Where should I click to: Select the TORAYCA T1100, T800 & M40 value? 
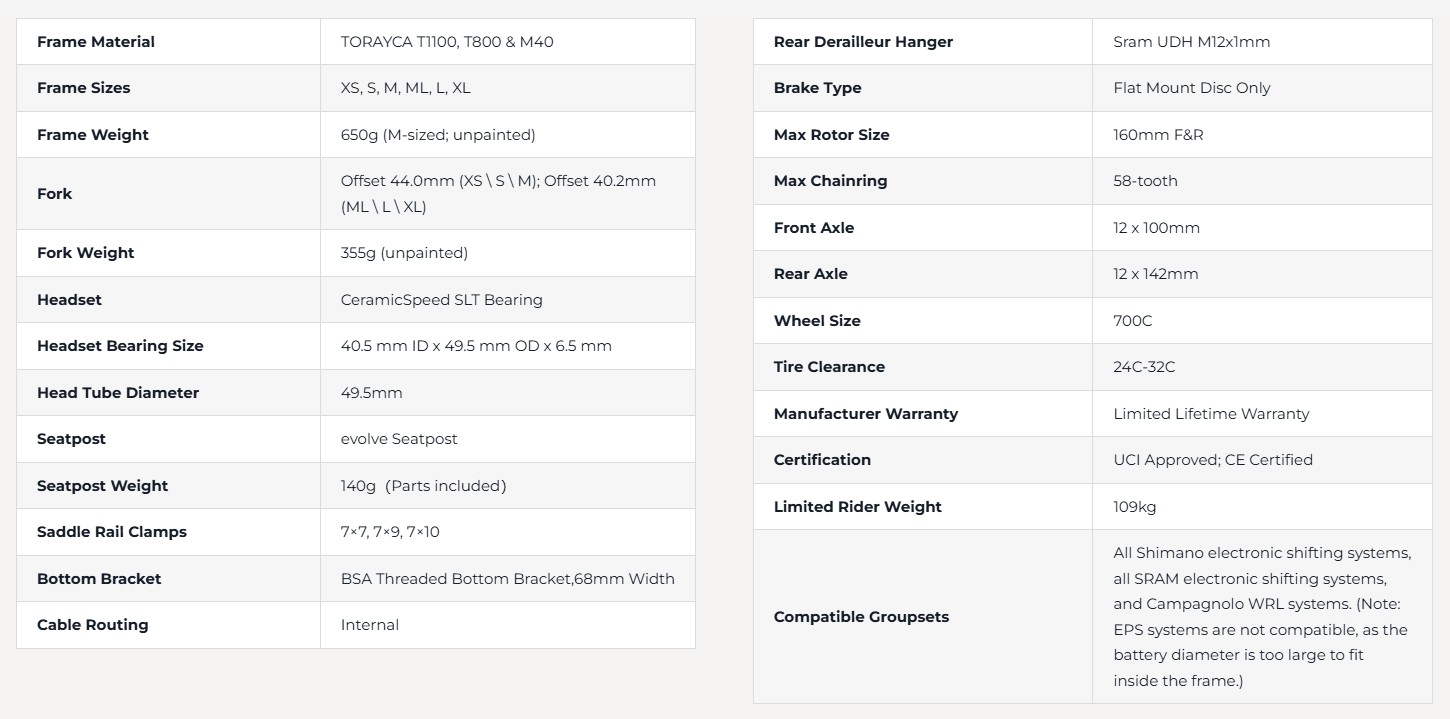446,42
